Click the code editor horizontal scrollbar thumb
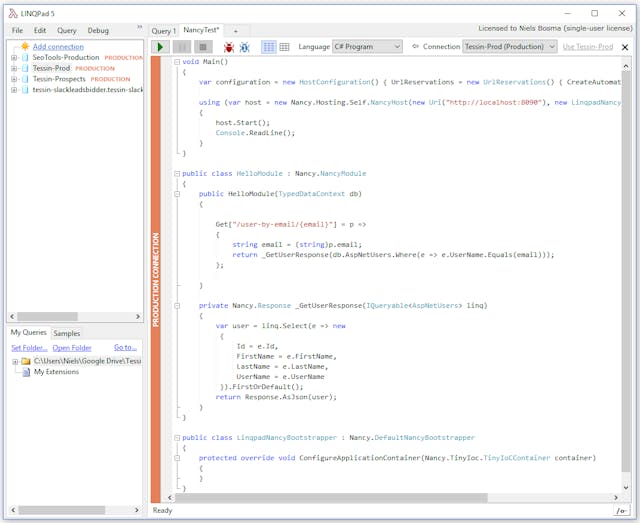Image resolution: width=640 pixels, height=523 pixels. (331, 498)
